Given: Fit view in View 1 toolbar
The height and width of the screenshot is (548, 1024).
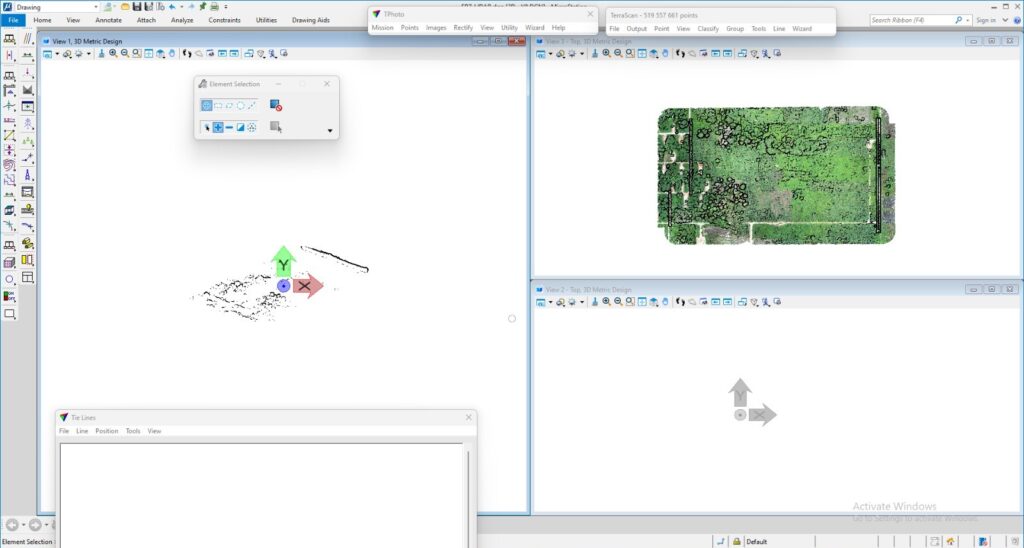Looking at the screenshot, I should coord(148,54).
